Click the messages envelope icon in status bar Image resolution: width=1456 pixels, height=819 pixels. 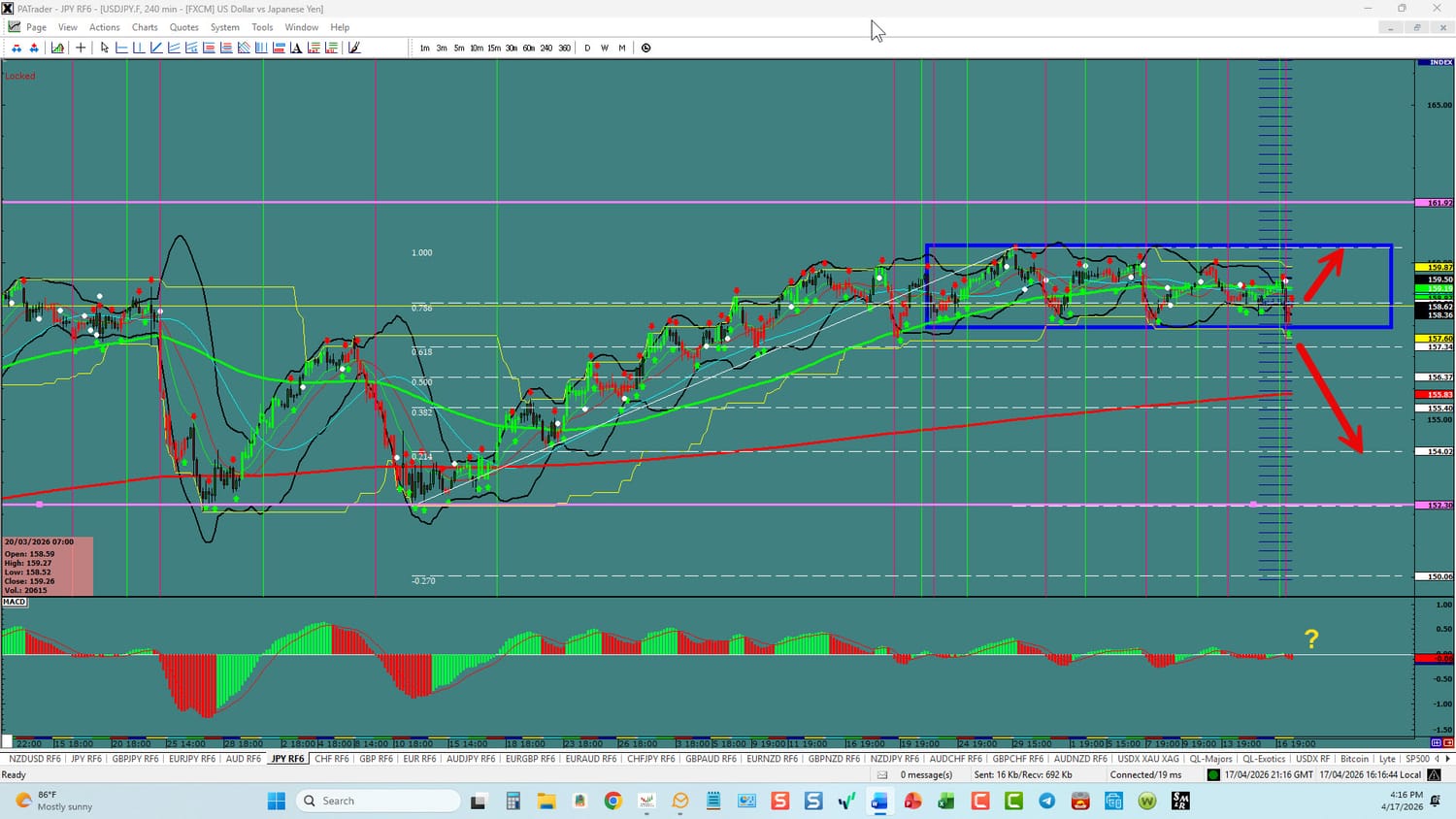[x=882, y=775]
